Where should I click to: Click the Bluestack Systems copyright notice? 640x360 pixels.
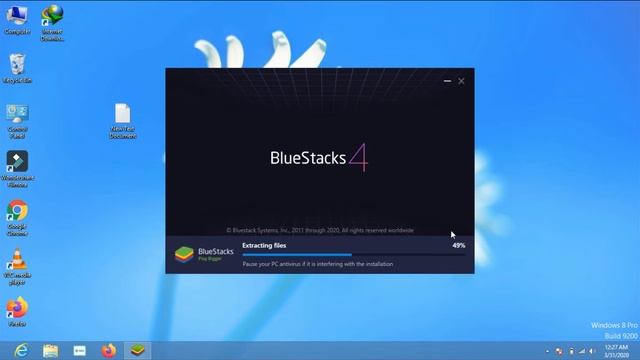320,230
